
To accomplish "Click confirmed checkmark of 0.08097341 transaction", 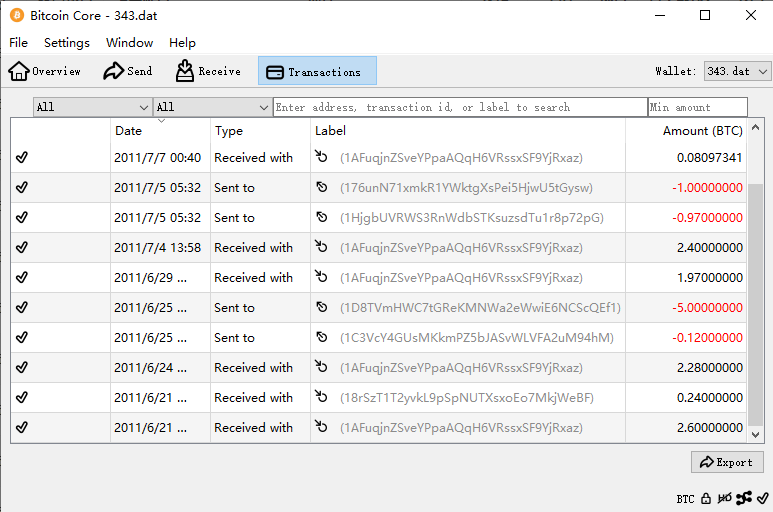I will pyautogui.click(x=22, y=158).
